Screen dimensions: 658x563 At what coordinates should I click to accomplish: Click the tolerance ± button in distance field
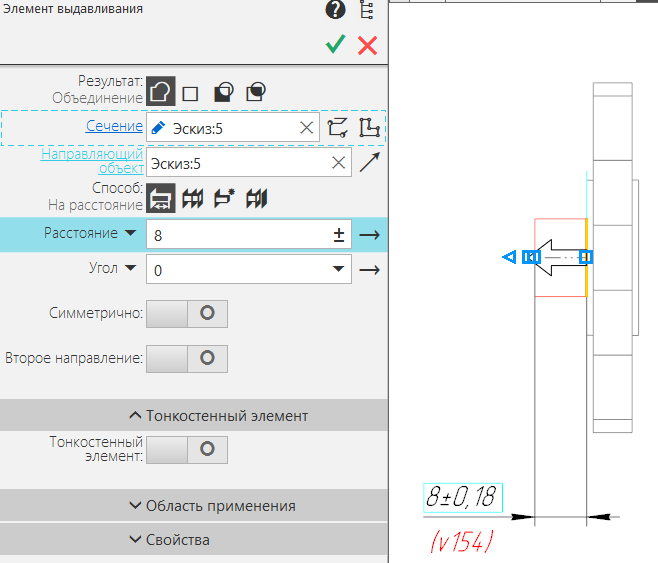[x=339, y=235]
